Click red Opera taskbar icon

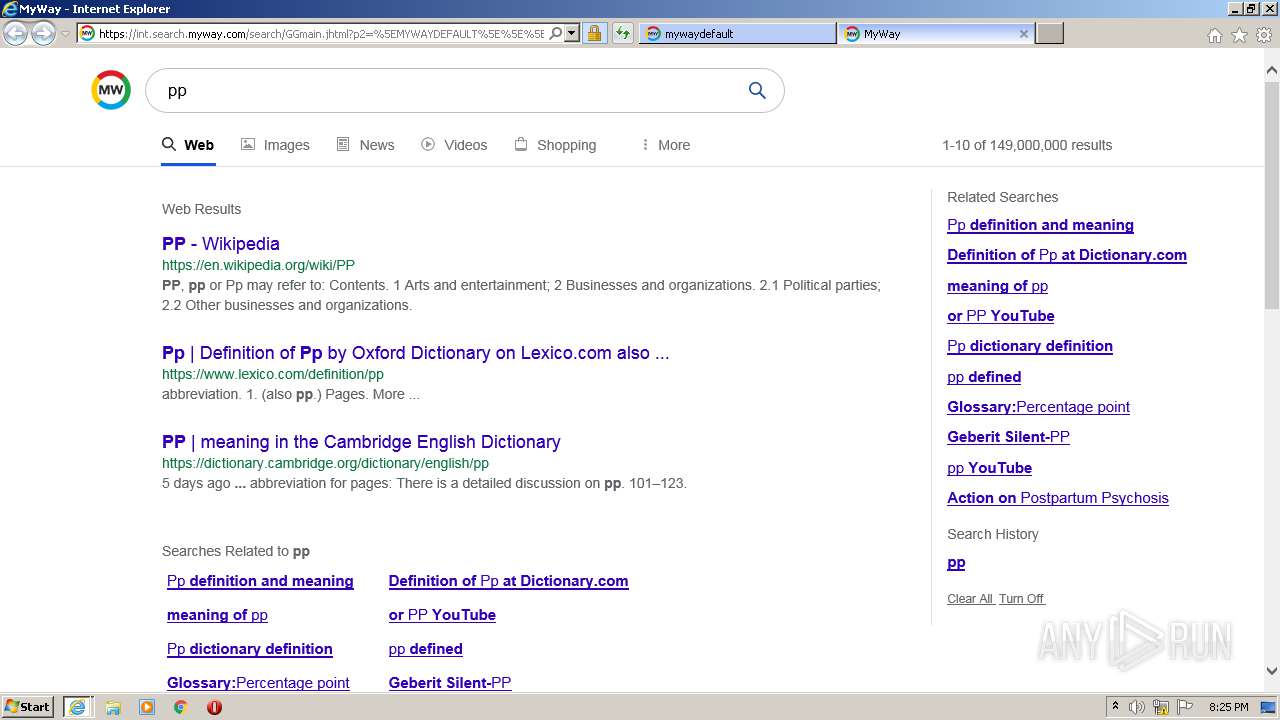tap(214, 707)
